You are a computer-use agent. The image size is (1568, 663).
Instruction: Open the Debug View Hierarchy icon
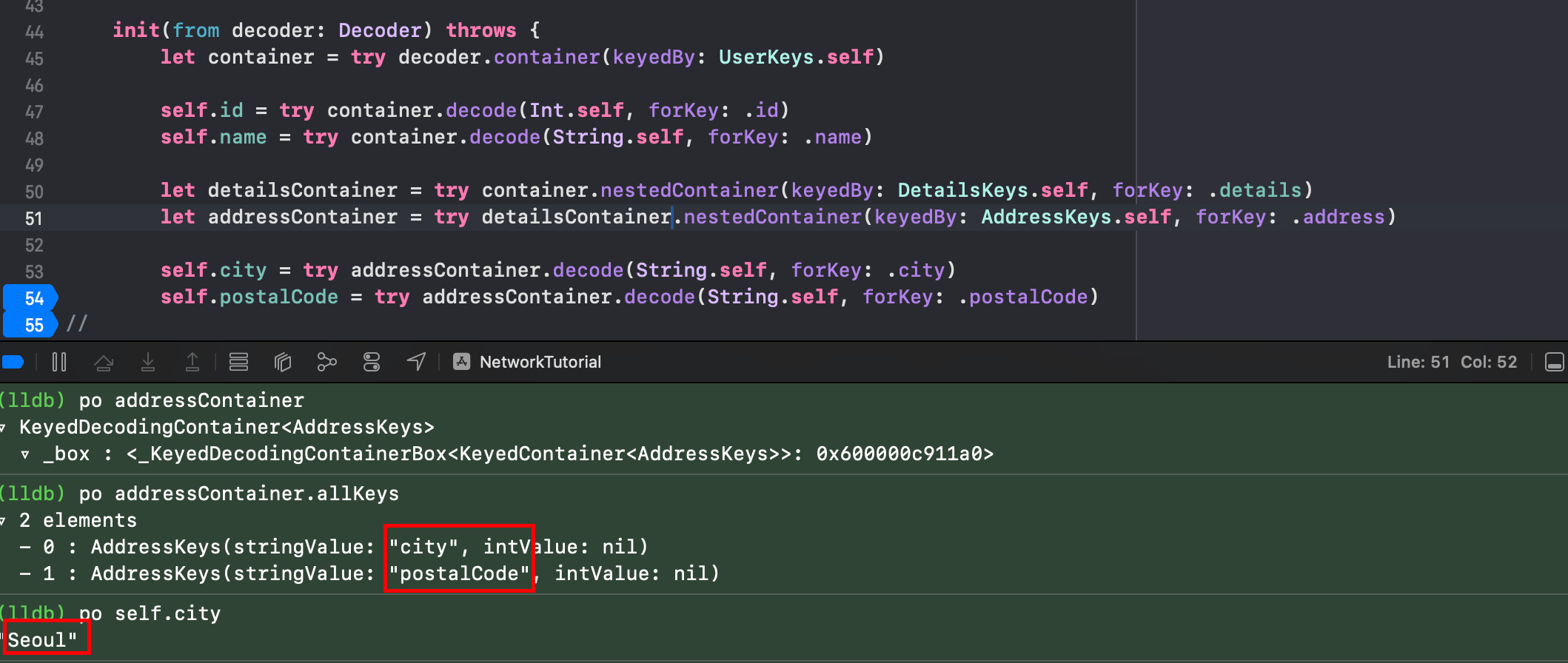283,362
